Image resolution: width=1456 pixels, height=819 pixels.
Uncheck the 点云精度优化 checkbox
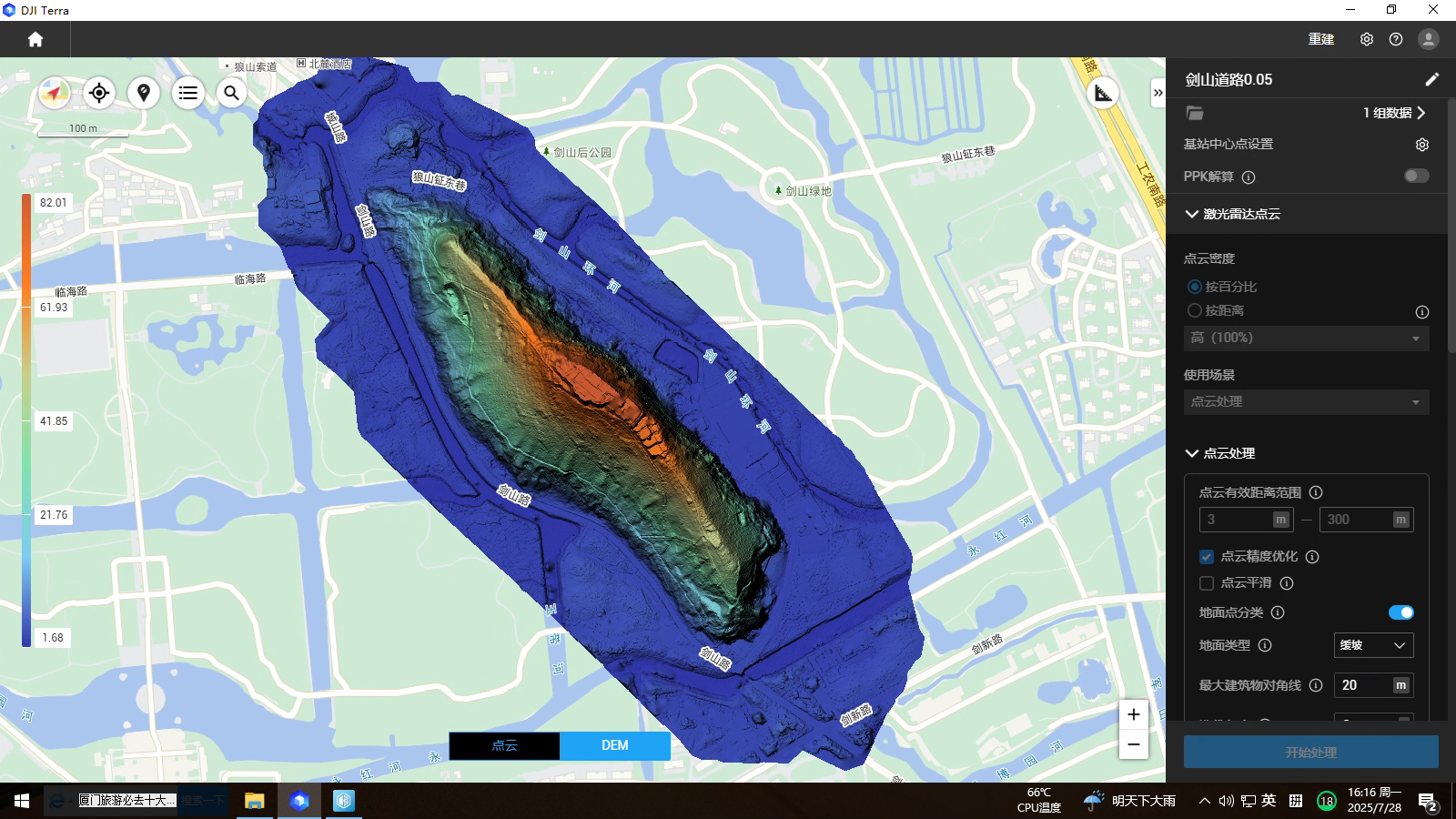coord(1207,557)
